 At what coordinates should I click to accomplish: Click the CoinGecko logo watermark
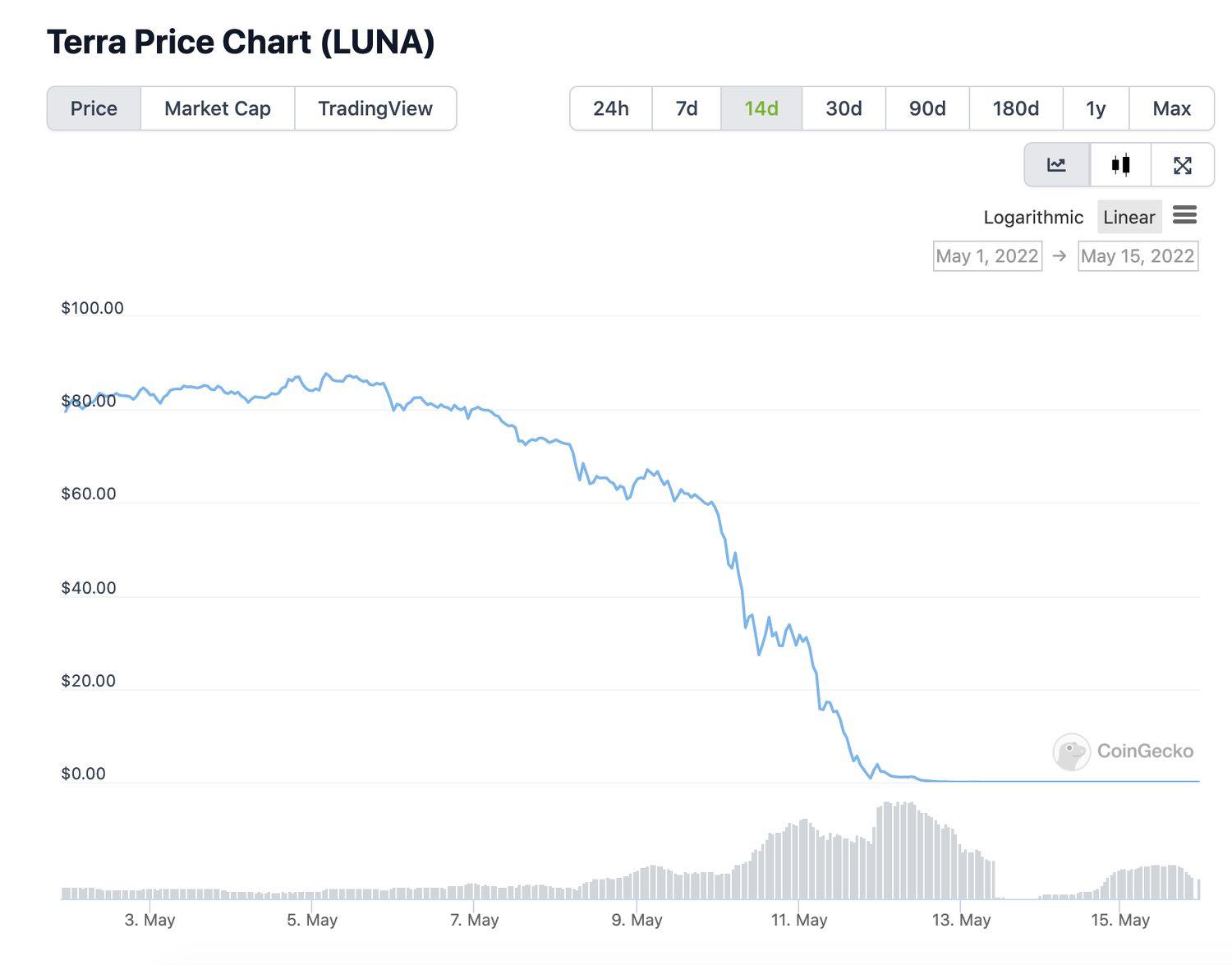coord(1123,751)
